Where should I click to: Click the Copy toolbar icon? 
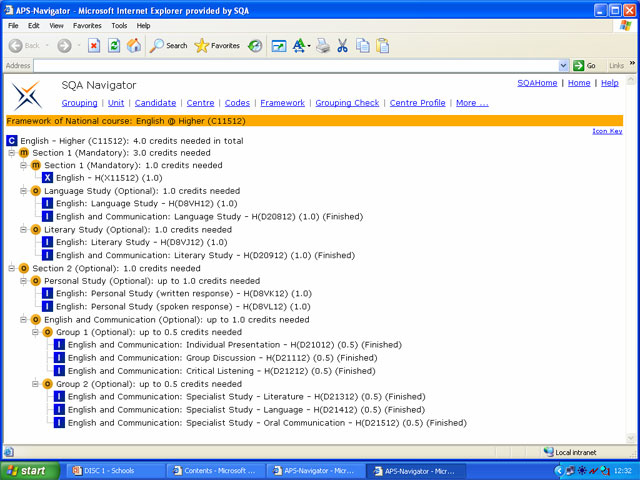point(362,46)
